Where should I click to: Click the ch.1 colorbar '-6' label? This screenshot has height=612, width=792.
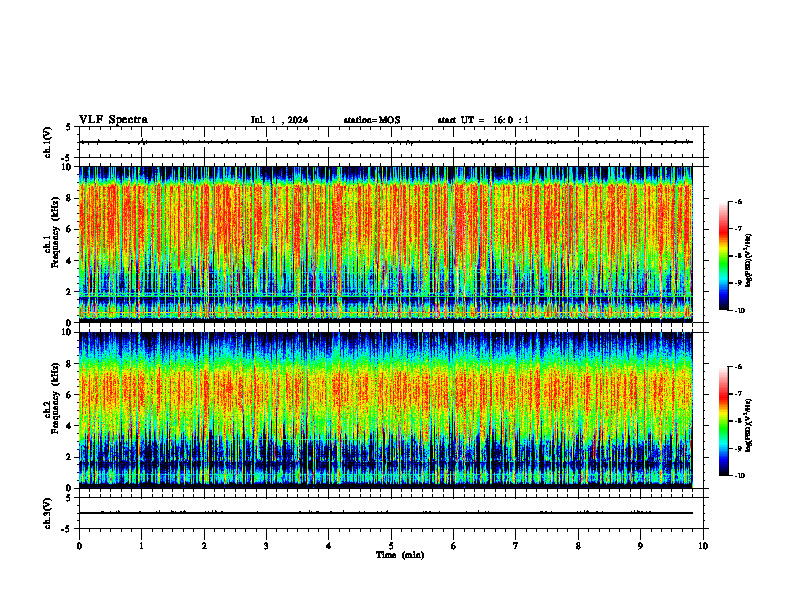pyautogui.click(x=739, y=202)
